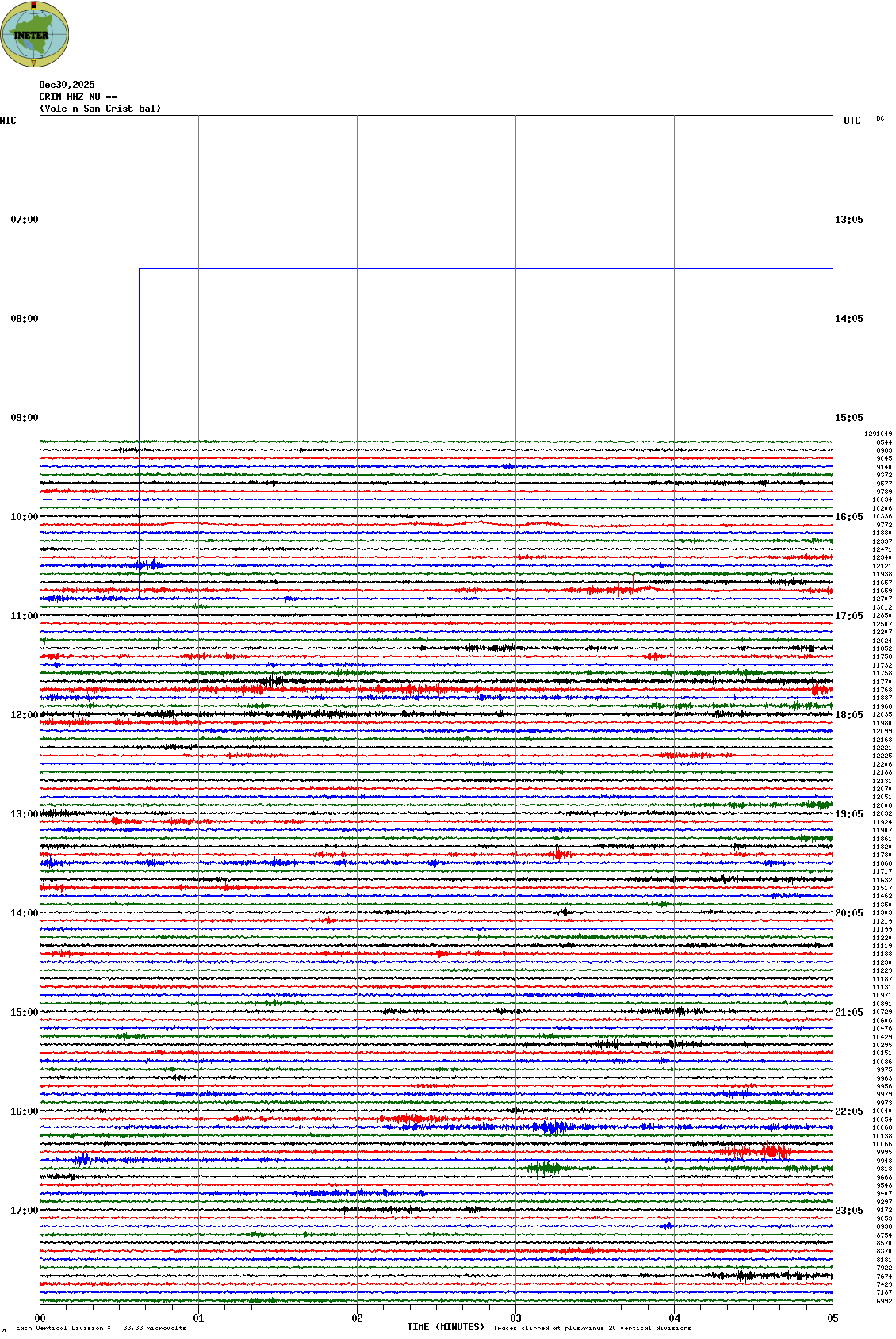Click the Traces clipped footnote text
Image resolution: width=896 pixels, height=1339 pixels.
tap(592, 1328)
